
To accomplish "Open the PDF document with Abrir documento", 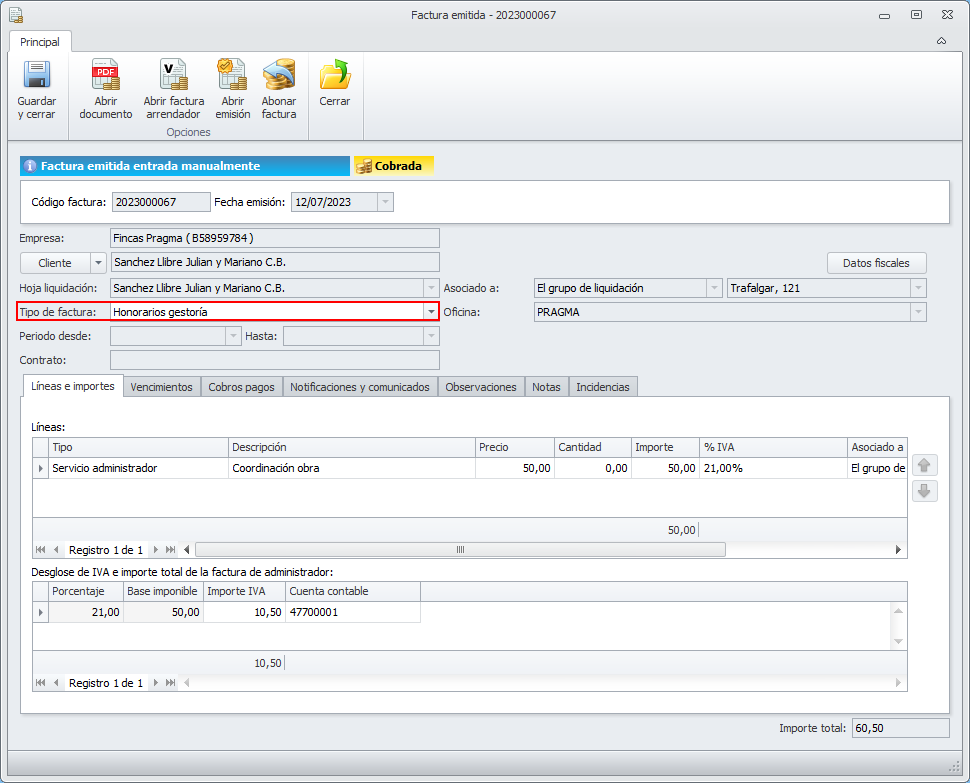I will (105, 77).
